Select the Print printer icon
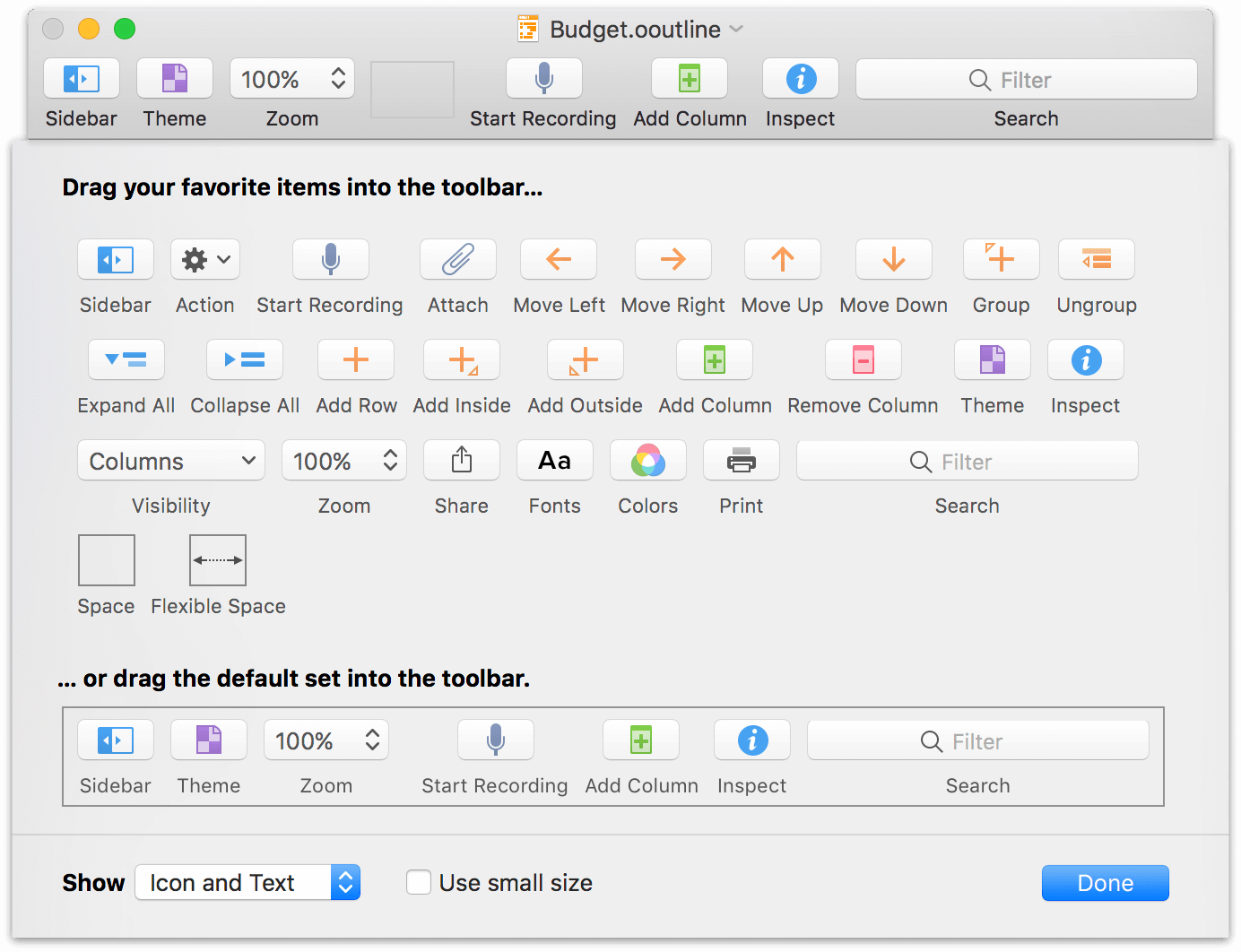The image size is (1241, 952). tap(742, 461)
